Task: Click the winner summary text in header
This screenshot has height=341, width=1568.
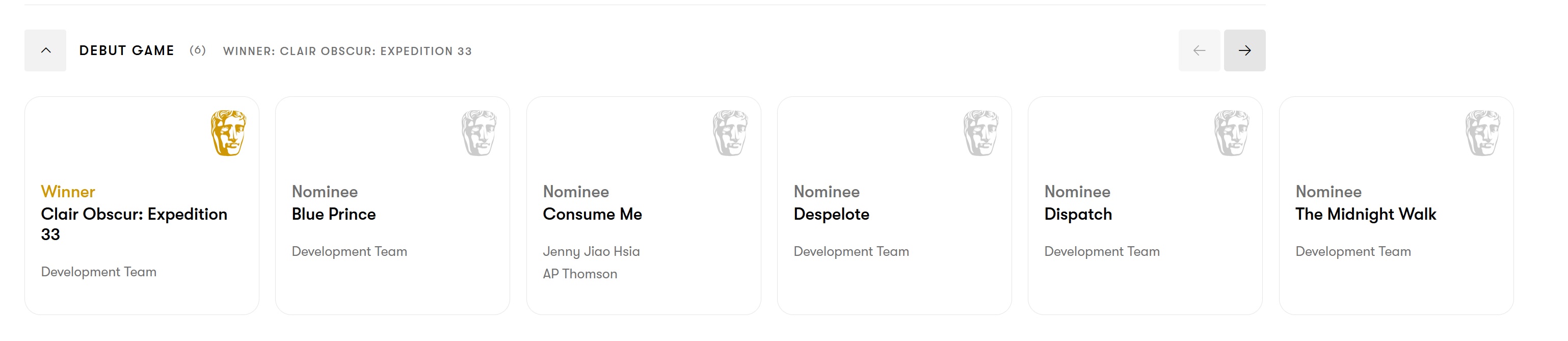Action: [347, 51]
